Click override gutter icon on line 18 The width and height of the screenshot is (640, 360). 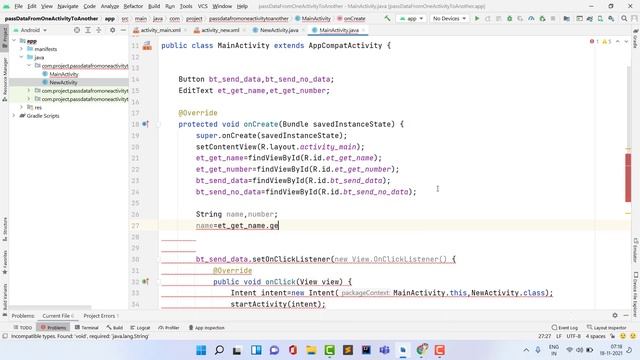pyautogui.click(x=146, y=124)
